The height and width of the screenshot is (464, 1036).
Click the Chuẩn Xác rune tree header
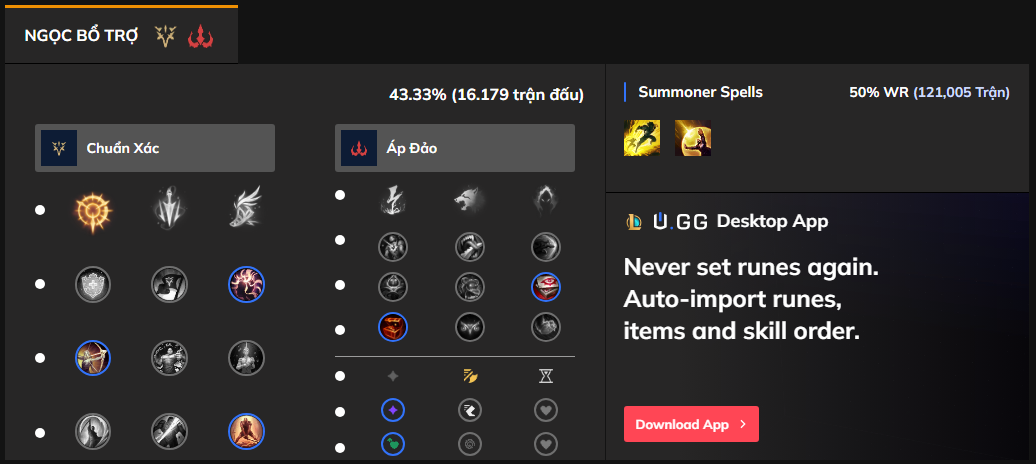tap(155, 148)
